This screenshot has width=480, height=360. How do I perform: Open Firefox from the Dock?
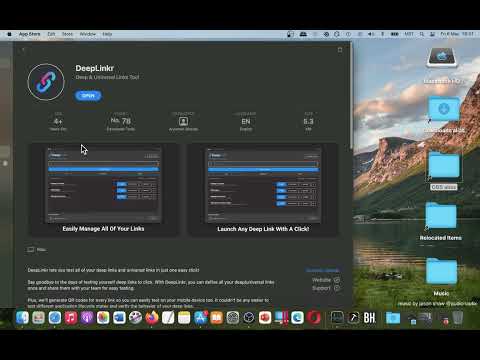(x=152, y=318)
